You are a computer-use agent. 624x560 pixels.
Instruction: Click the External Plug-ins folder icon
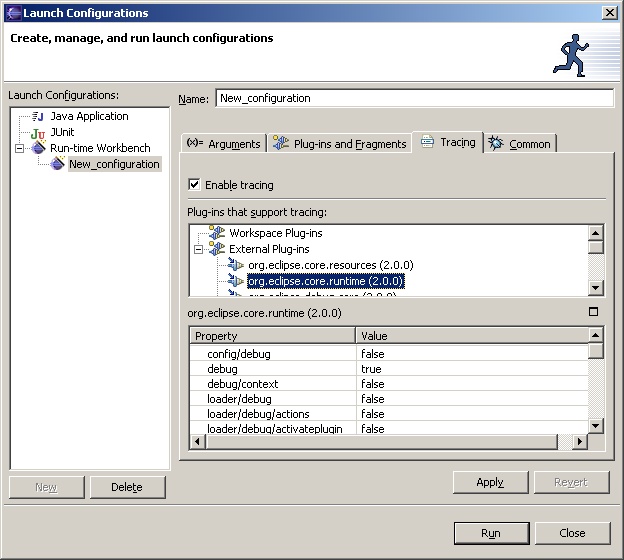click(x=217, y=249)
